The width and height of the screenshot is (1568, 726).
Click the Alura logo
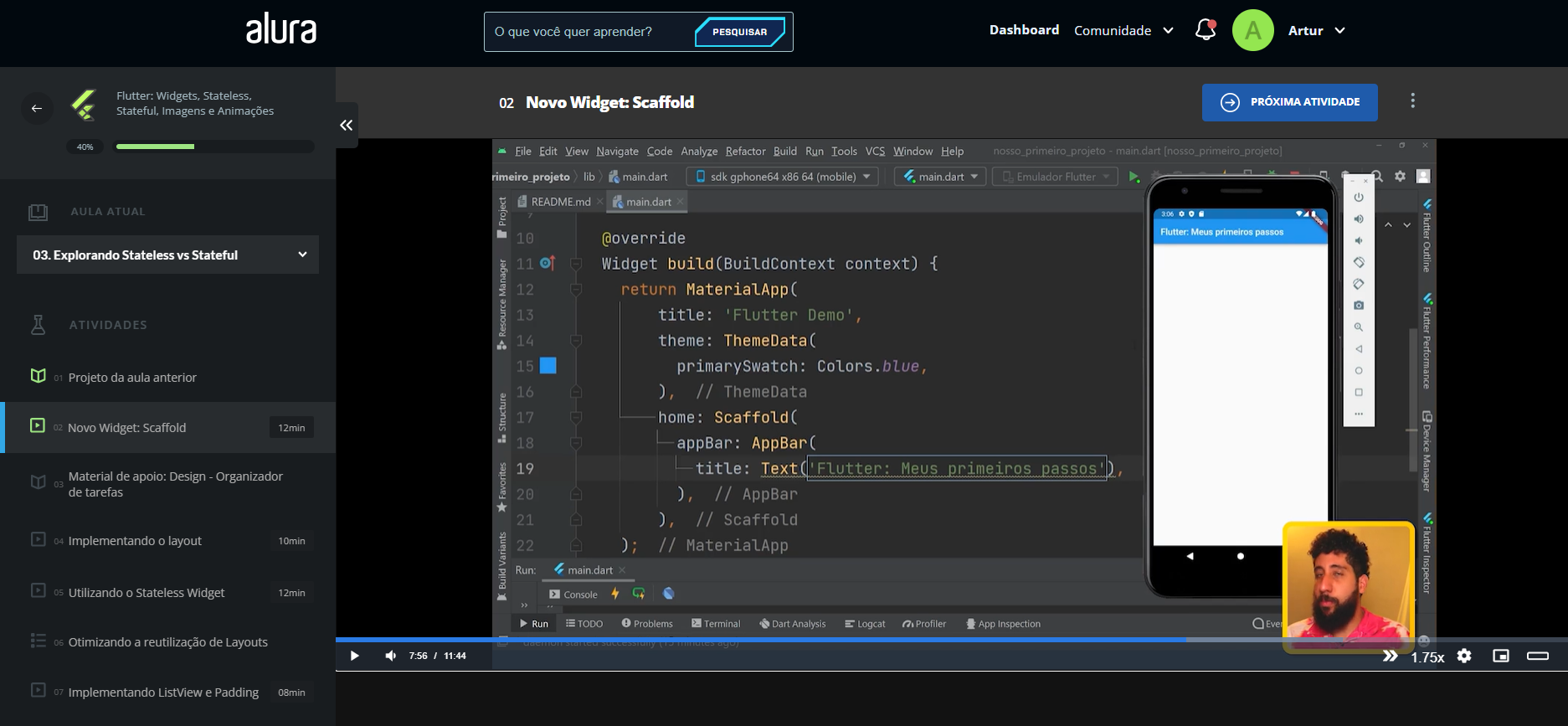click(x=281, y=30)
